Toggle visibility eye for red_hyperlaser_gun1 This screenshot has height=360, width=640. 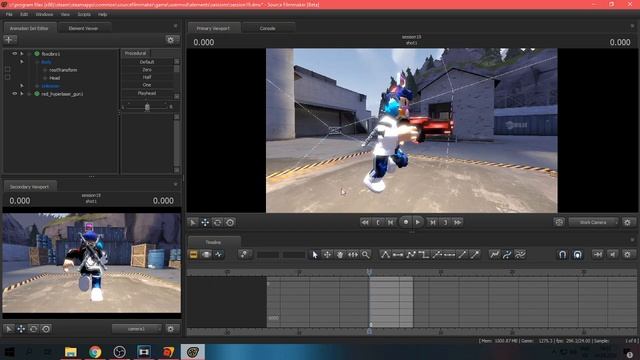click(14, 94)
